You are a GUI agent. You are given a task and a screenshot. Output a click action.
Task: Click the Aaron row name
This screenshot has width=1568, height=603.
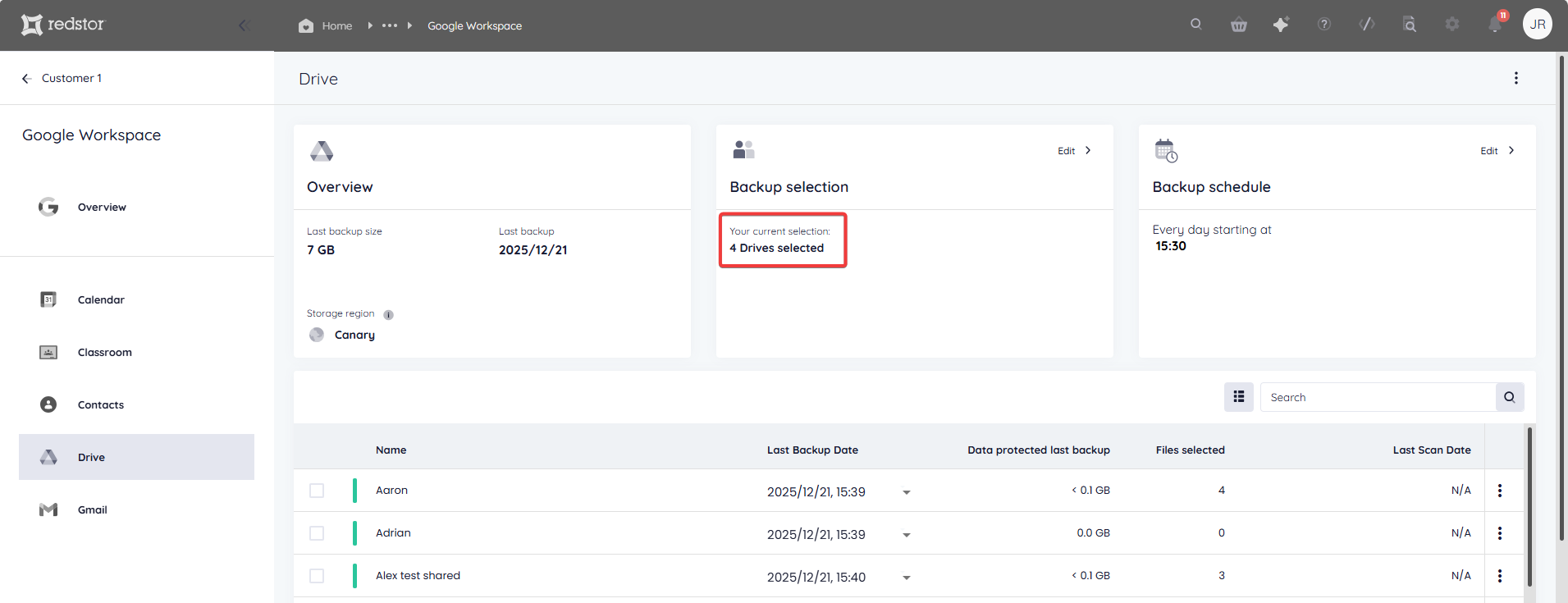click(391, 490)
